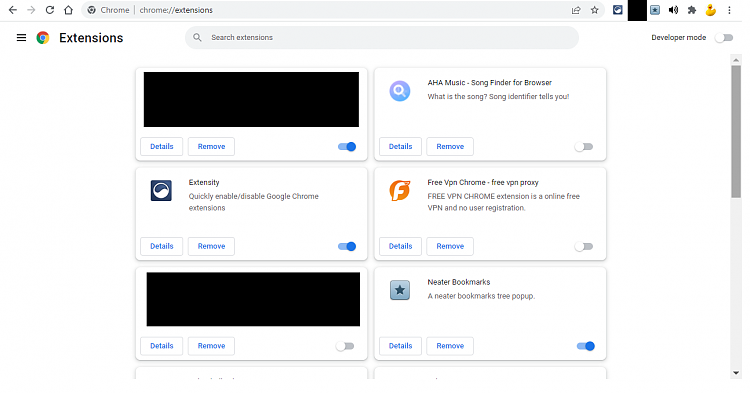Remove the AHA Music extension
Image resolution: width=750 pixels, height=393 pixels.
[x=450, y=146]
